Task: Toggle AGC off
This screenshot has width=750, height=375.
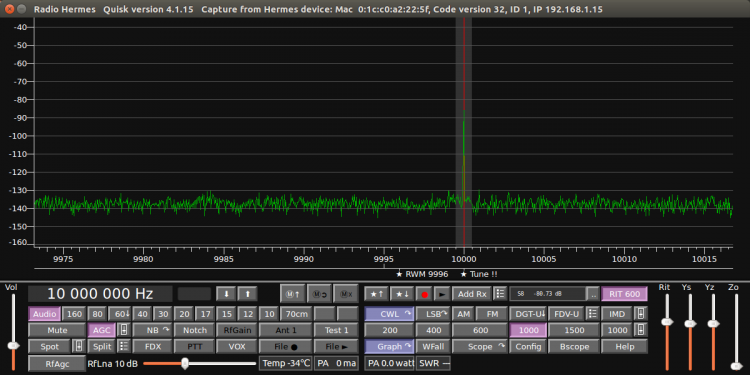Action: pos(102,330)
